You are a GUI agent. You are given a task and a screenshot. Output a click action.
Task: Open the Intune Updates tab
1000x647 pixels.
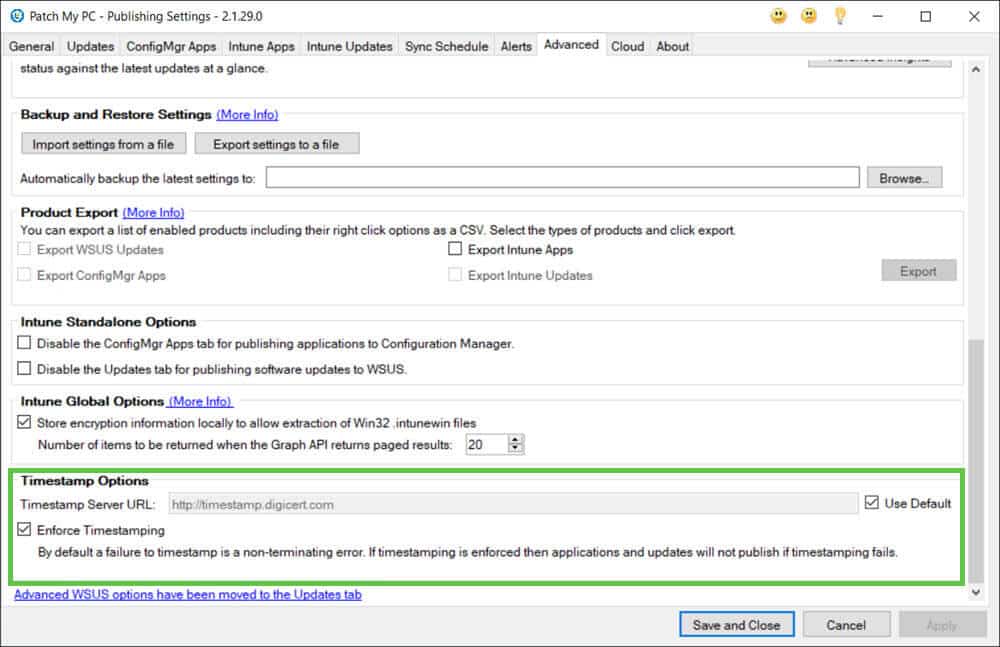tap(349, 47)
